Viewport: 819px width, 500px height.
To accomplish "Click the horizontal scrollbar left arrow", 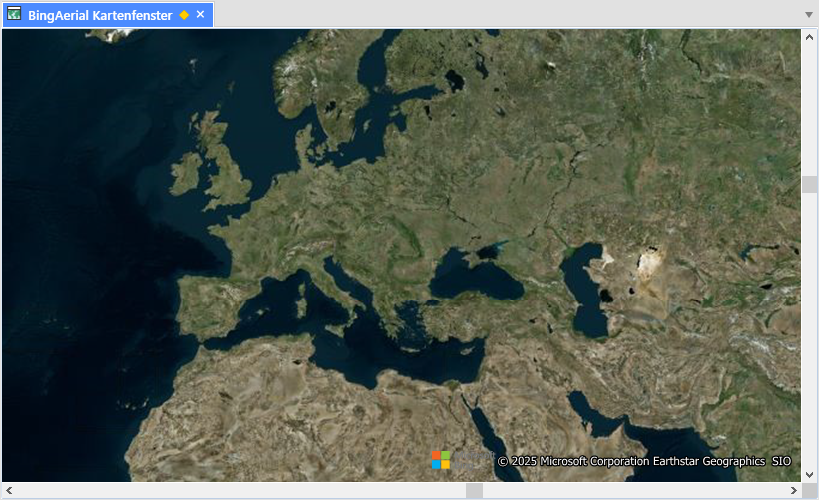I will point(9,490).
